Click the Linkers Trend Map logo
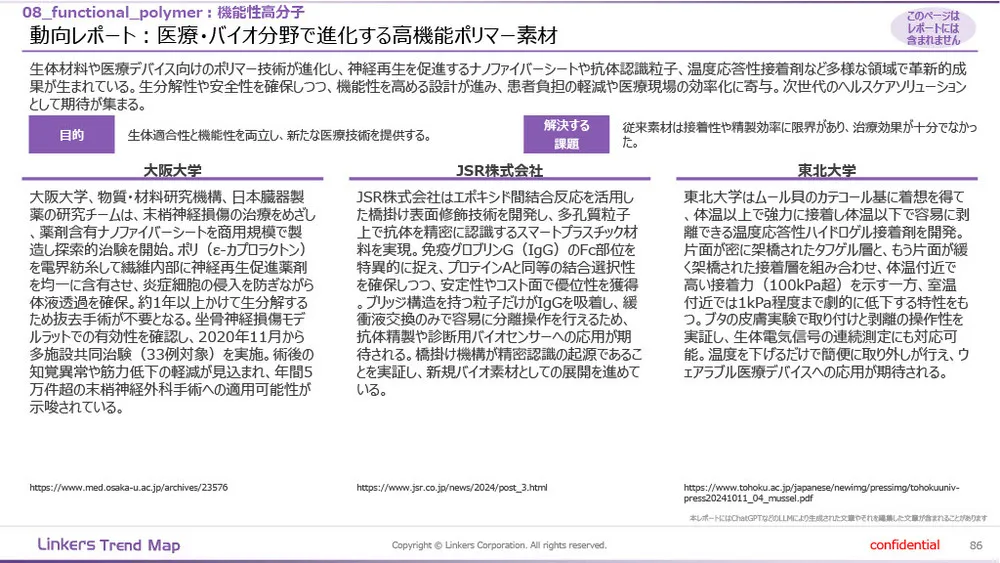The height and width of the screenshot is (563, 1000). (x=108, y=545)
